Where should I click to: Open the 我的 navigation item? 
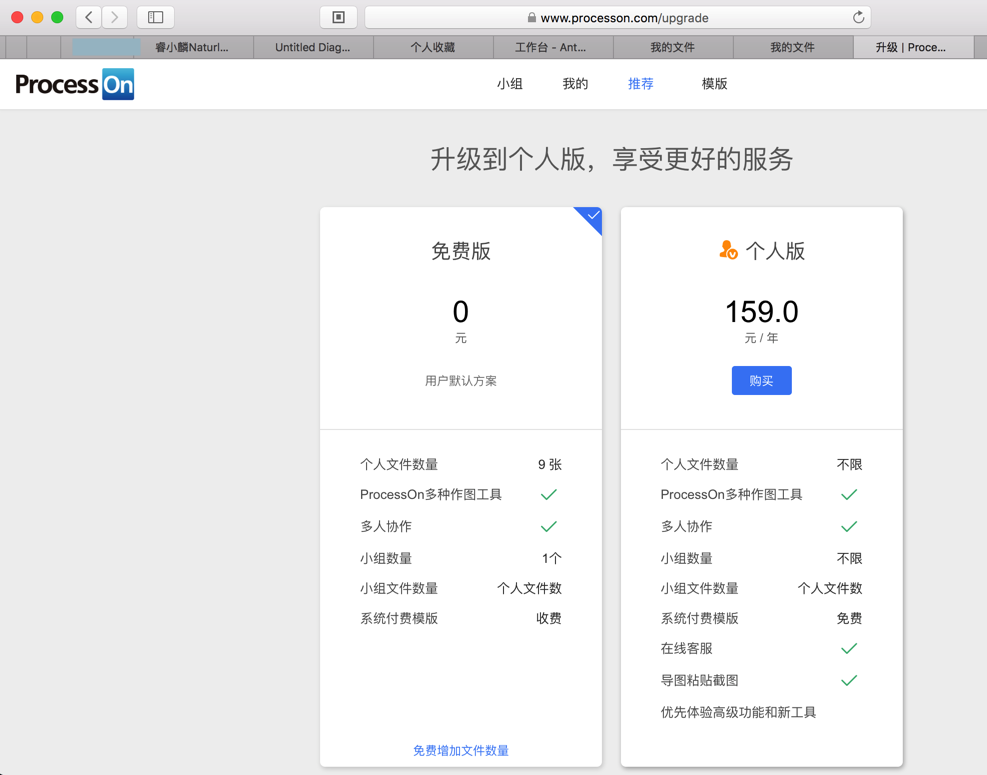pyautogui.click(x=575, y=84)
